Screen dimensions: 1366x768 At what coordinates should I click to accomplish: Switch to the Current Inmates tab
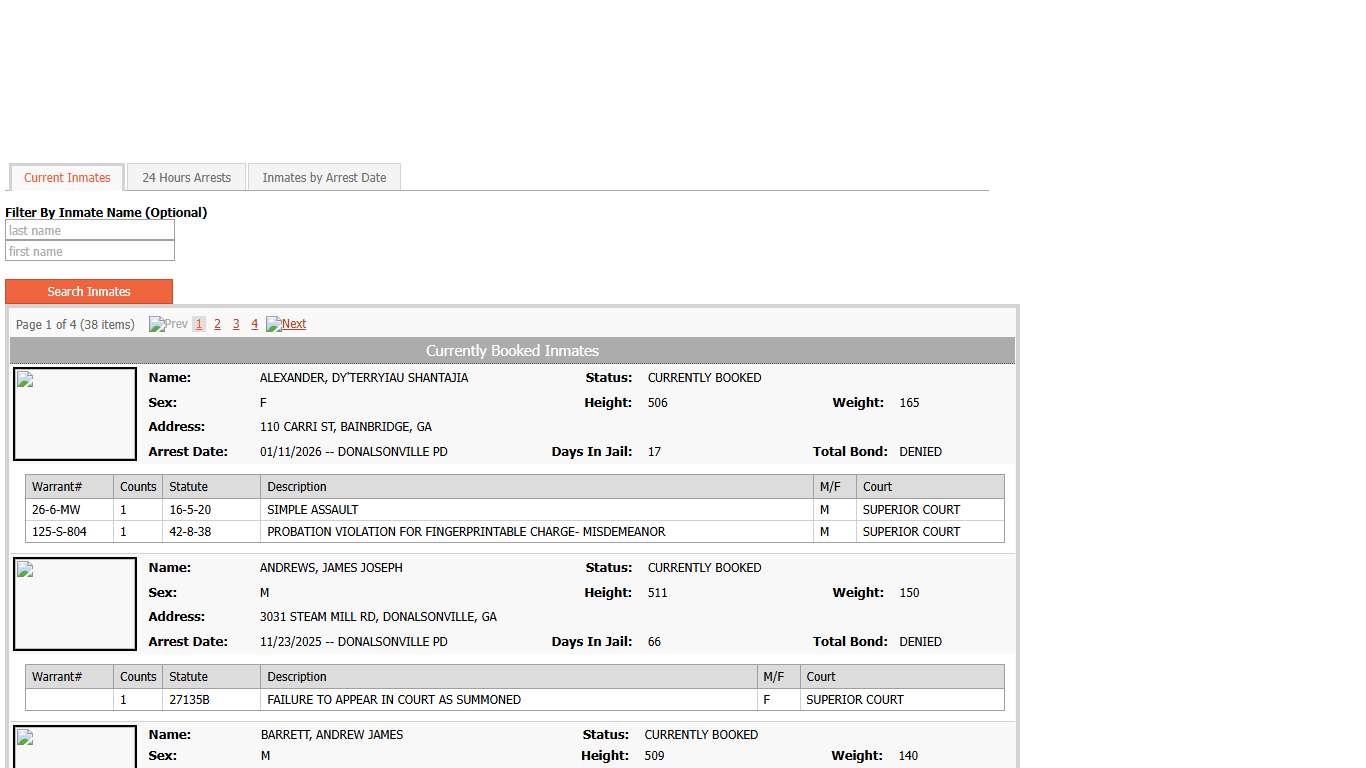pos(67,178)
